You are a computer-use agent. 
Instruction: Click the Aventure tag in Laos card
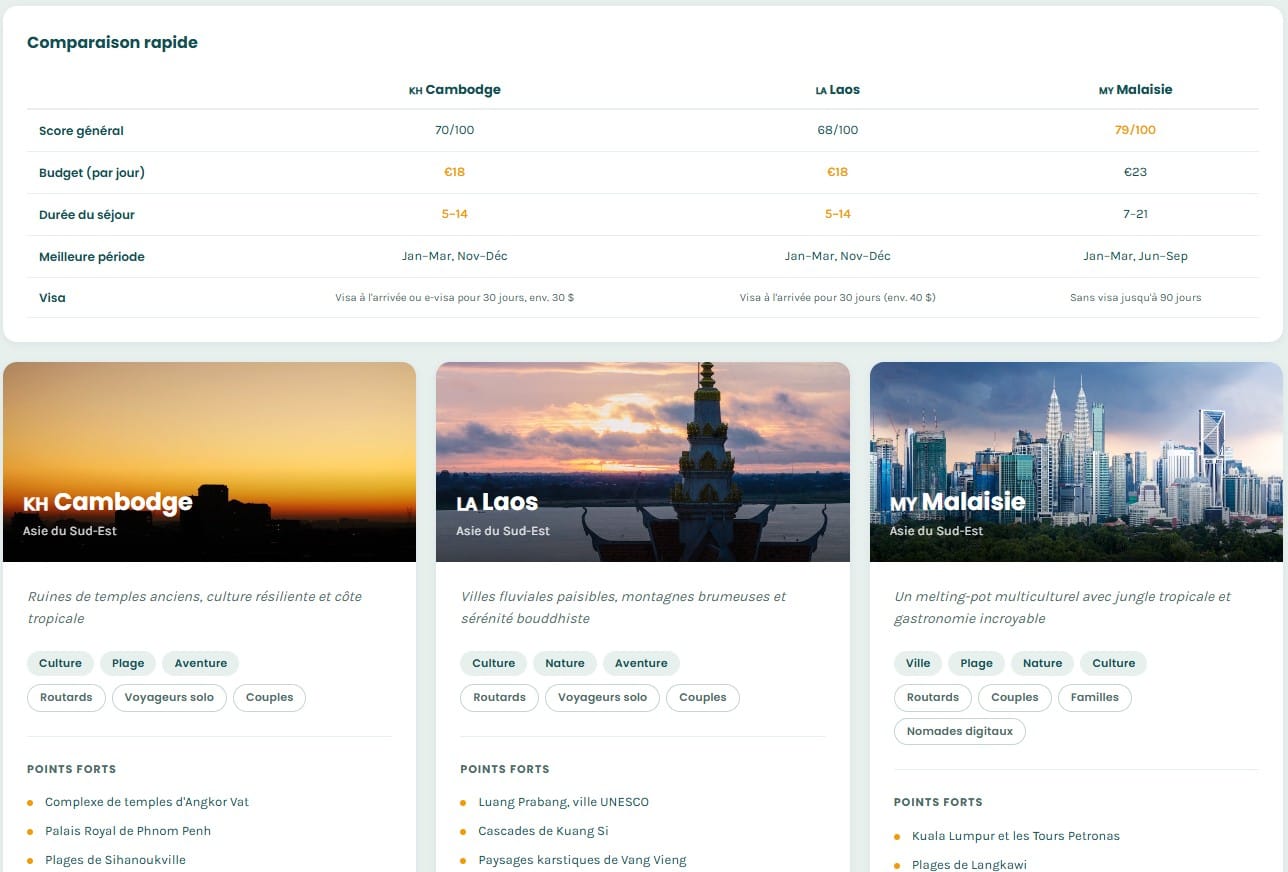click(641, 663)
